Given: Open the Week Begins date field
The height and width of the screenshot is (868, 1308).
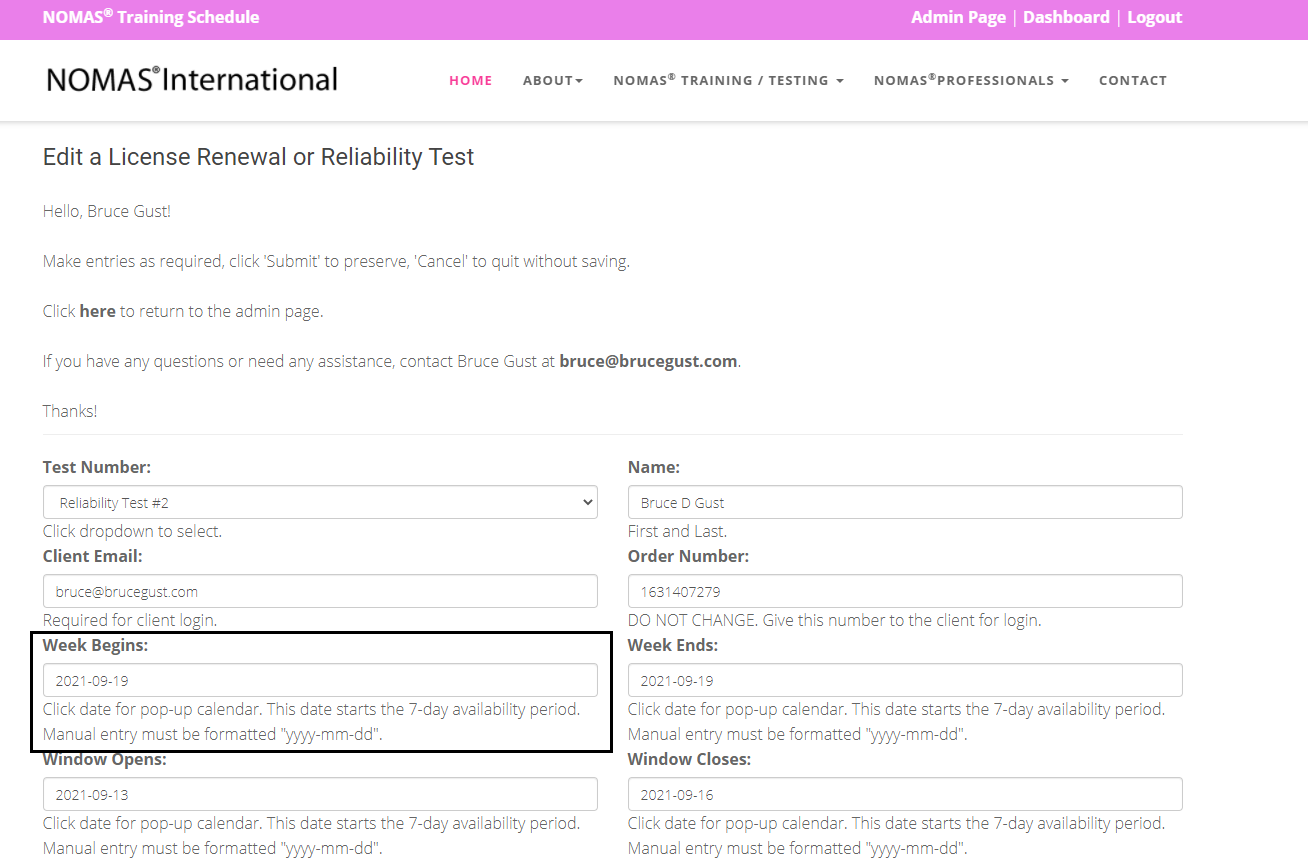Looking at the screenshot, I should coord(320,680).
